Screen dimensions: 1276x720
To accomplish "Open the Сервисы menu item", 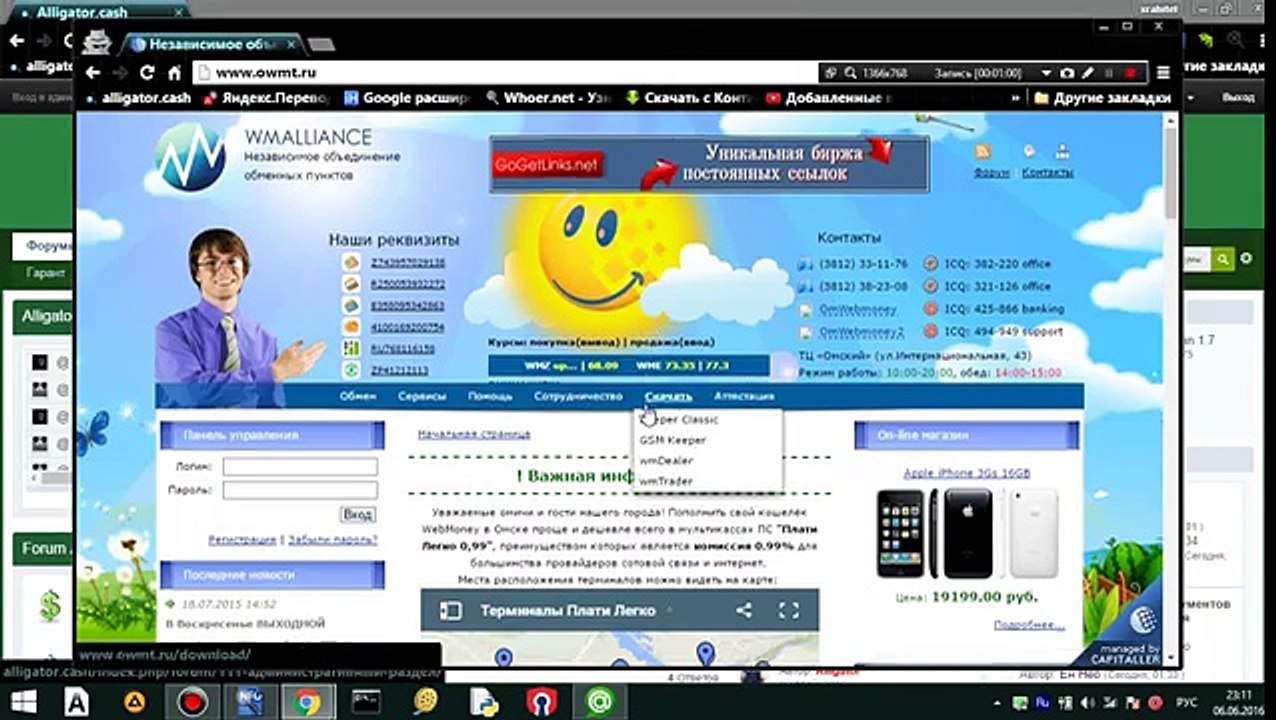I will pos(422,396).
